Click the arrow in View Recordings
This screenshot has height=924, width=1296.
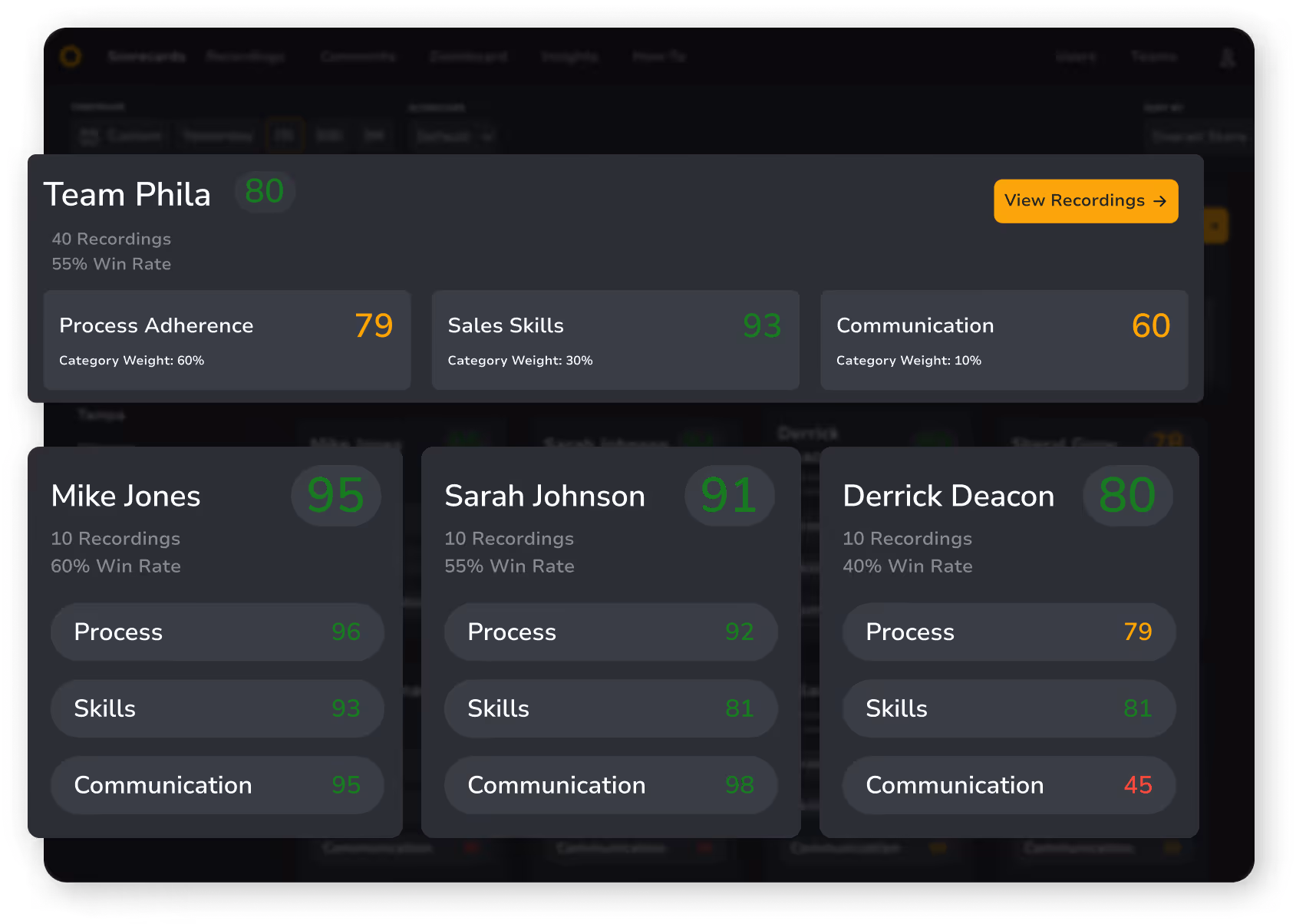point(1160,201)
